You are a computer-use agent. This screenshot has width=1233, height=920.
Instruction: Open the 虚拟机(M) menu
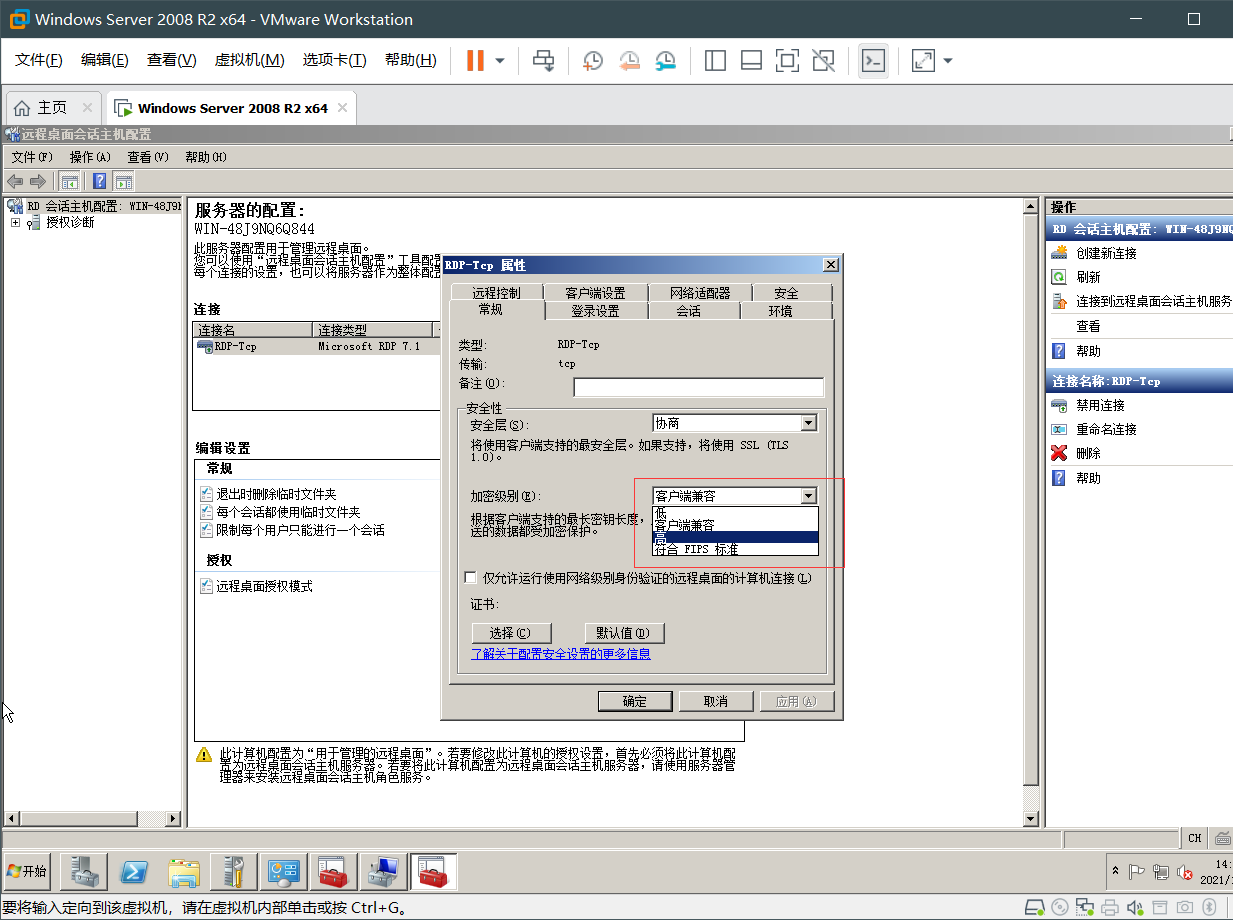pyautogui.click(x=249, y=60)
